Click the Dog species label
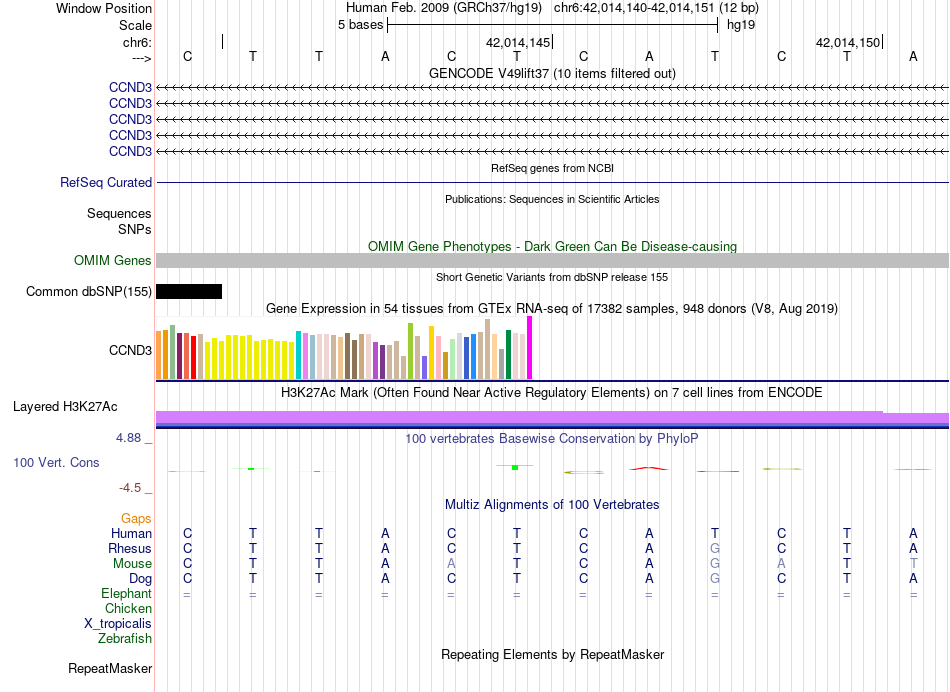950x692 pixels. click(x=140, y=579)
